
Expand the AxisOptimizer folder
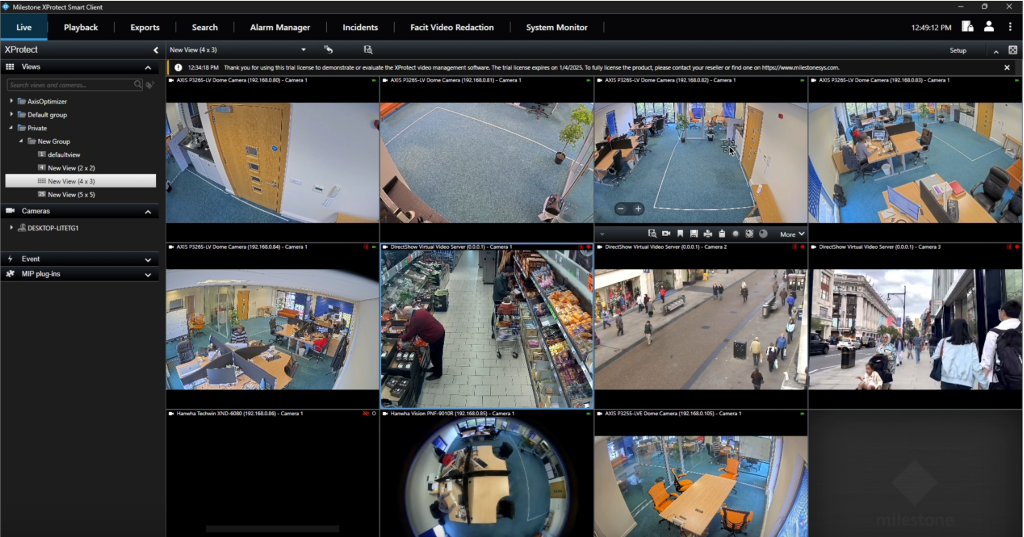click(x=11, y=101)
